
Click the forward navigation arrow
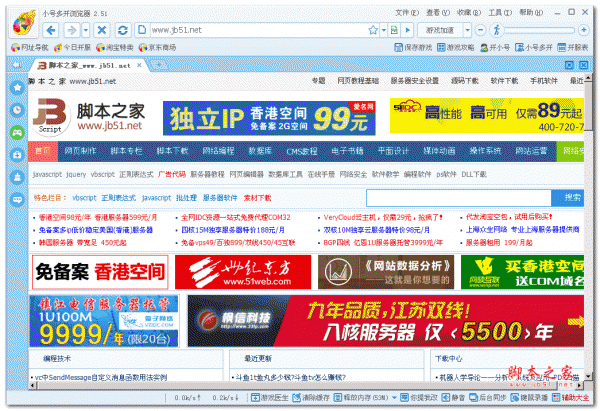coord(71,30)
